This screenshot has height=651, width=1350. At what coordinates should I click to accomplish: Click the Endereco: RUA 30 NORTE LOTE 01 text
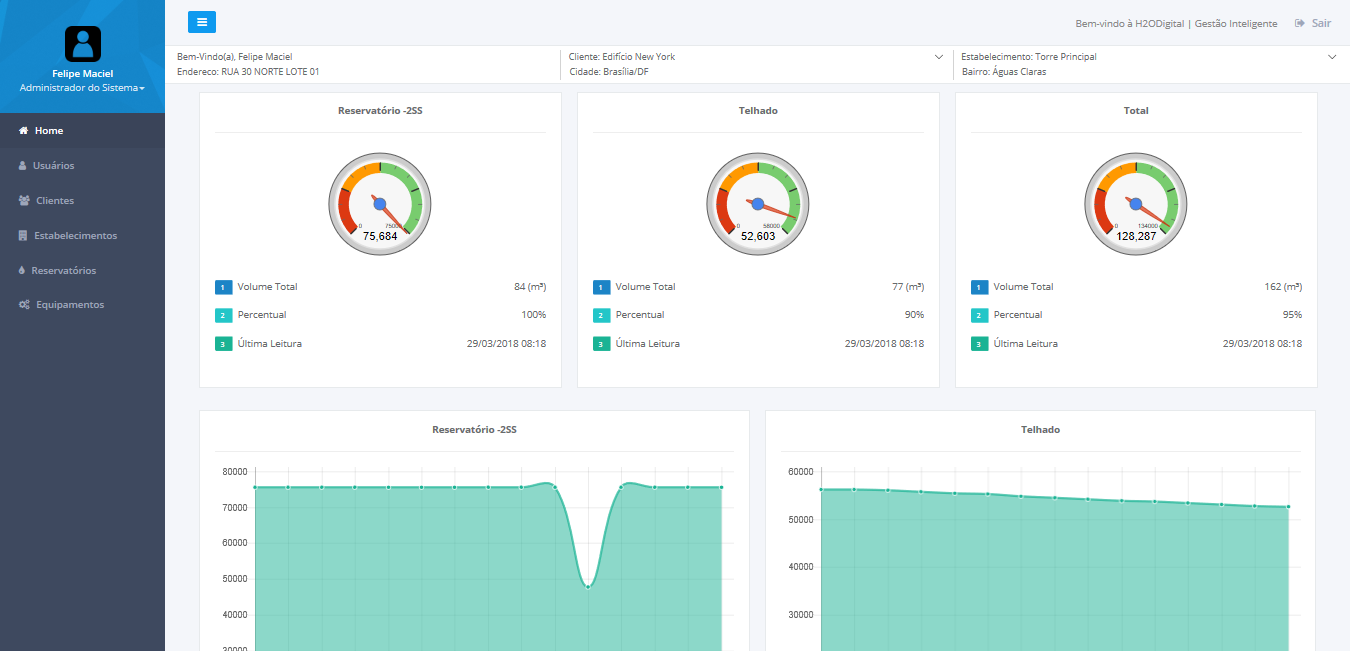pyautogui.click(x=248, y=72)
